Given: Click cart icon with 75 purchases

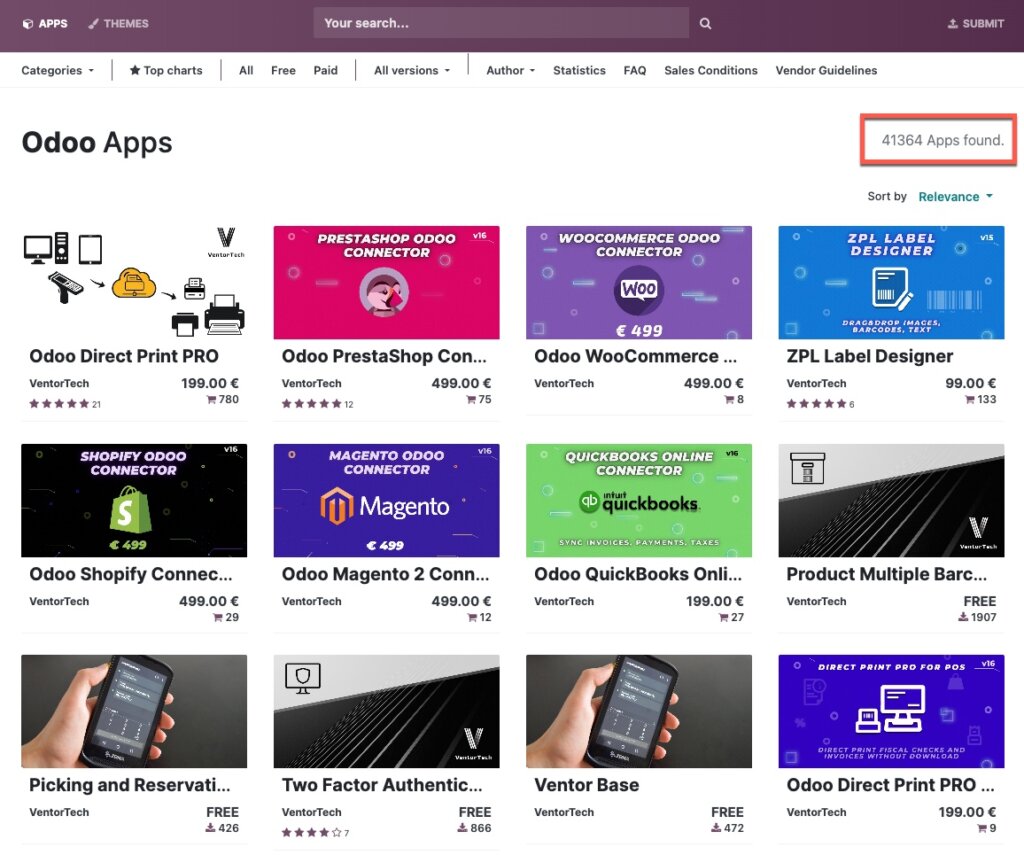Looking at the screenshot, I should click(x=471, y=399).
